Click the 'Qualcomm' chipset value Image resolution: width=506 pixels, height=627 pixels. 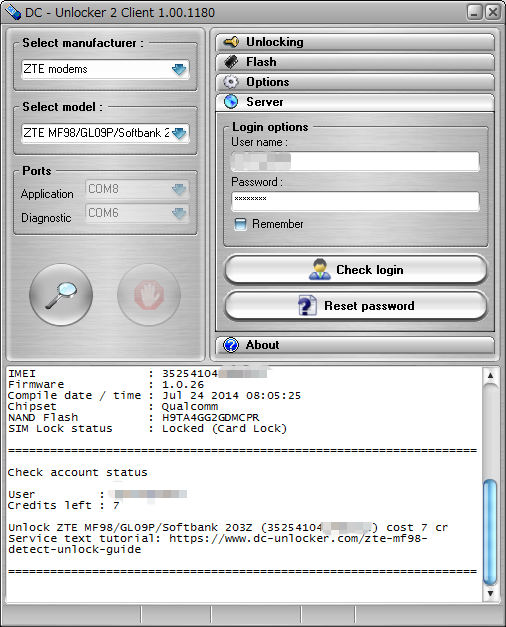click(190, 407)
